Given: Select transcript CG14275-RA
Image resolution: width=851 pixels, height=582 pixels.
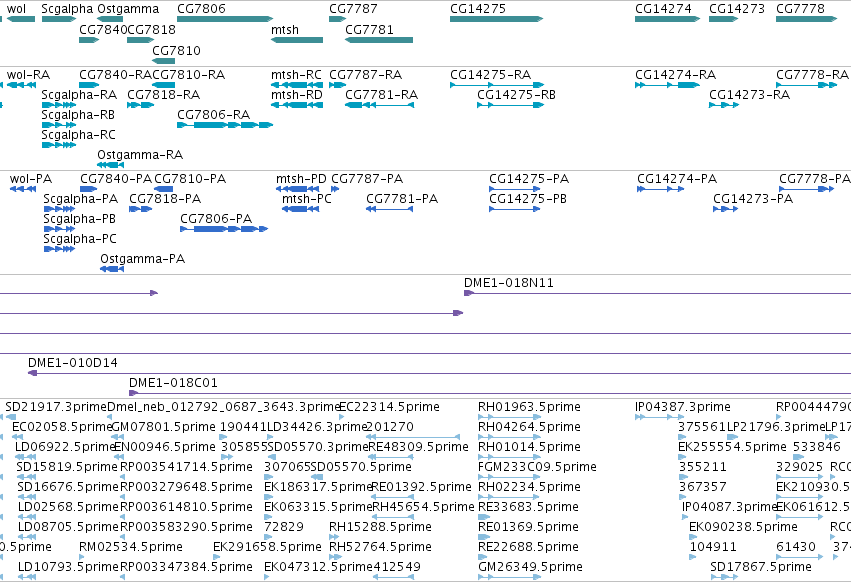Looking at the screenshot, I should [490, 75].
